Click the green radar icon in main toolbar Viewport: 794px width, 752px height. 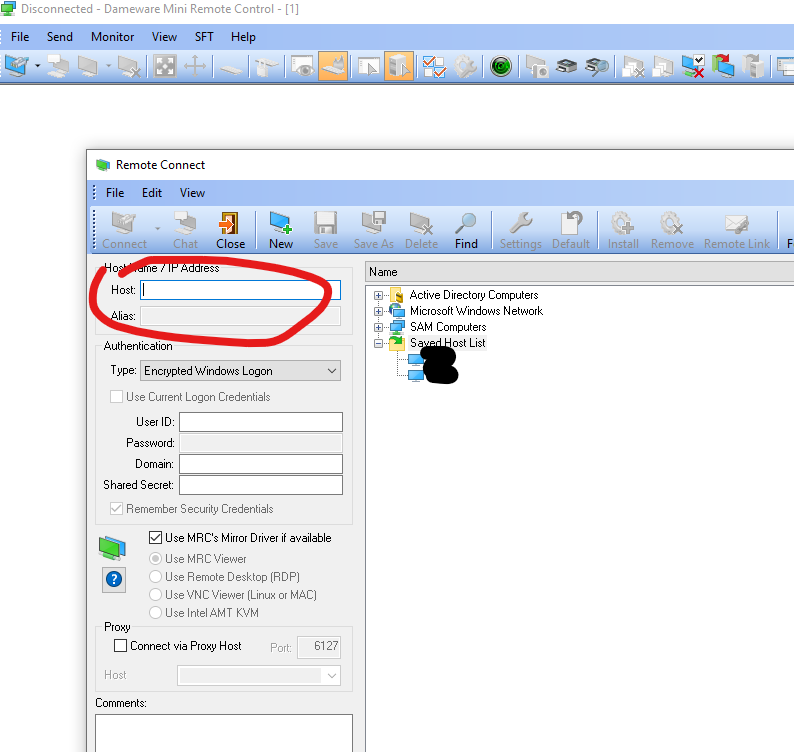pyautogui.click(x=501, y=66)
